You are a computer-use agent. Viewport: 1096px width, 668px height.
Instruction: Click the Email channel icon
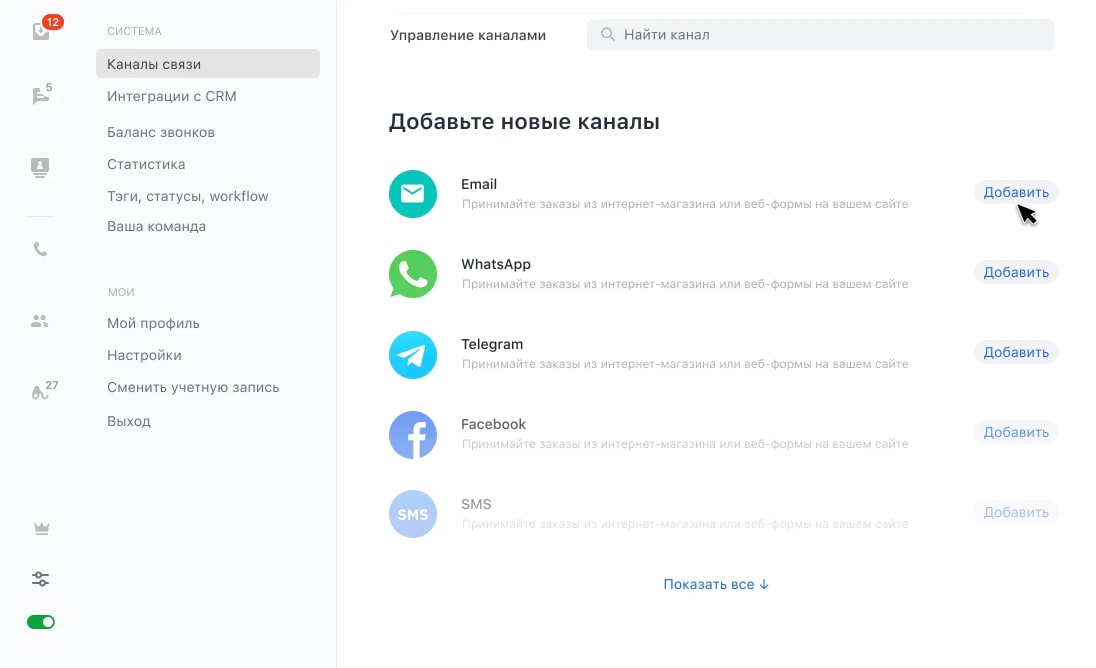click(x=412, y=194)
